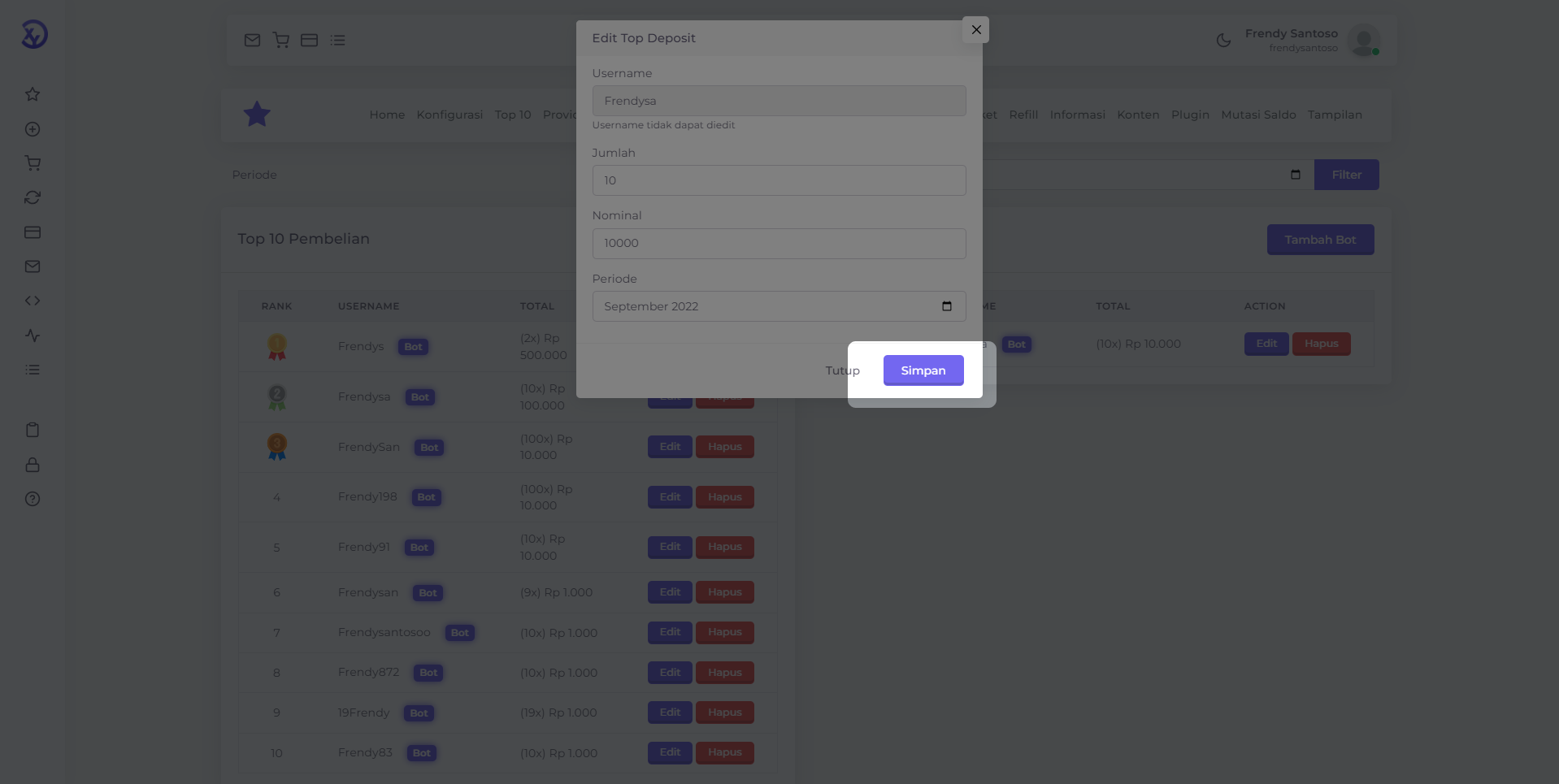Open the Informasi menu item

pos(1077,115)
